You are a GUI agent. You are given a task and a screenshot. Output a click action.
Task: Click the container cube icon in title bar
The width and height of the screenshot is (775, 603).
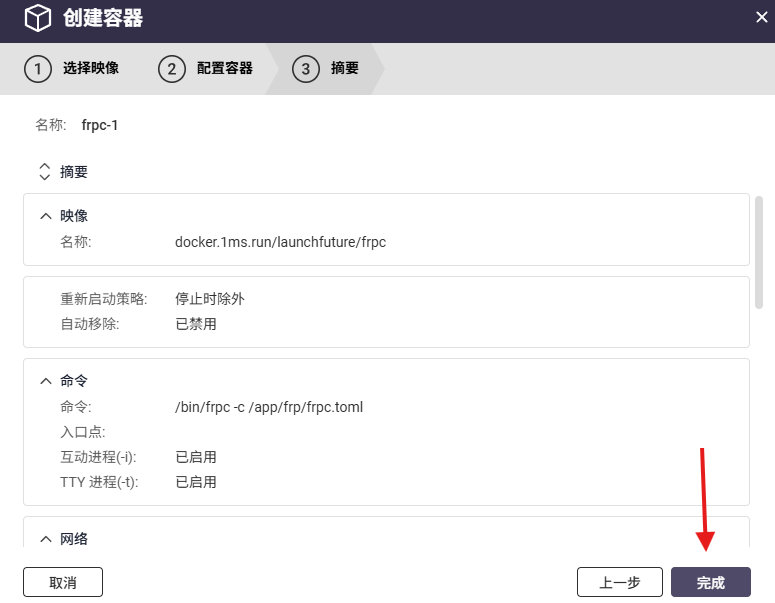click(38, 18)
